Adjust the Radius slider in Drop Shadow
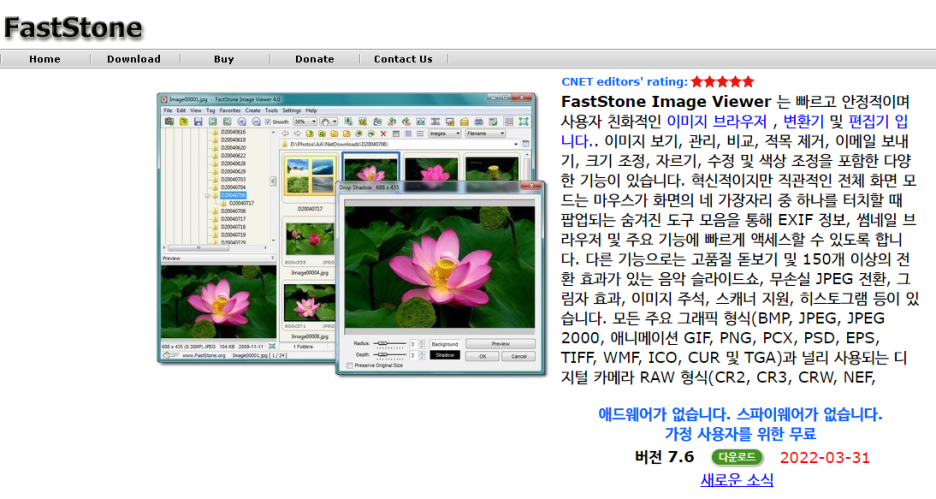Viewport: 936px width, 499px height. pyautogui.click(x=390, y=343)
